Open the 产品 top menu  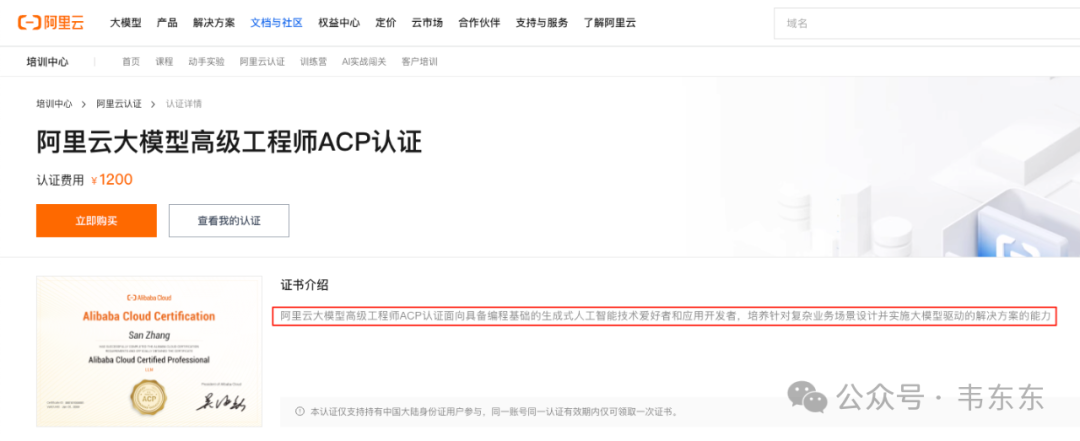(167, 23)
